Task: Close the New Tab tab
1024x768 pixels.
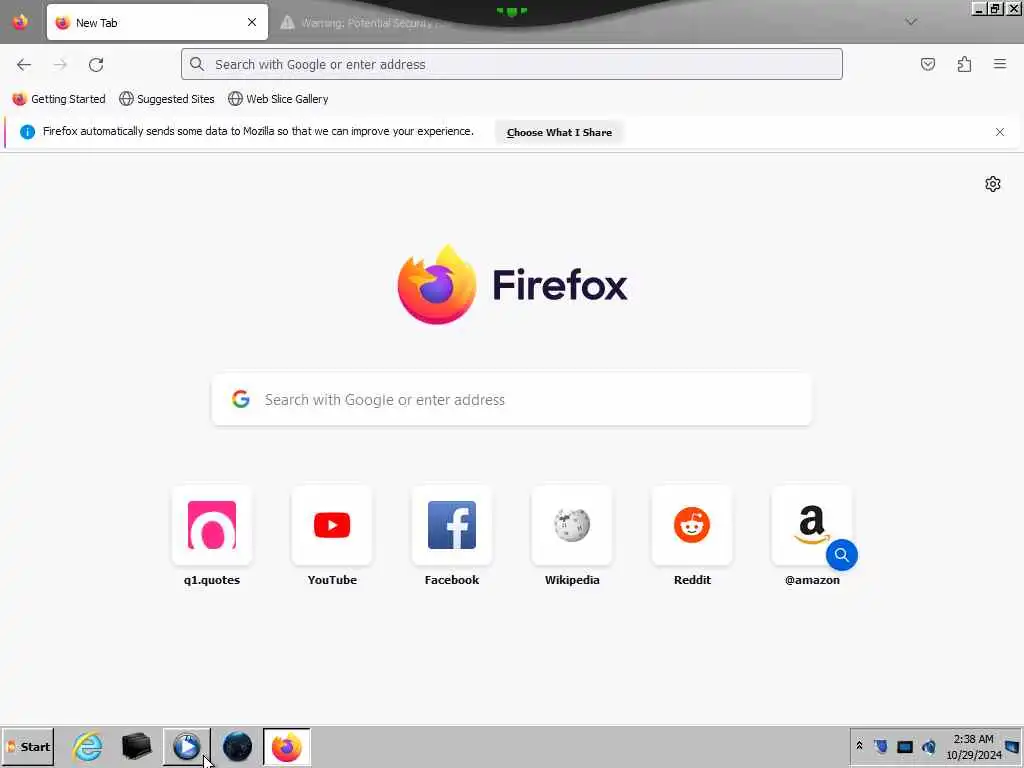Action: [252, 22]
